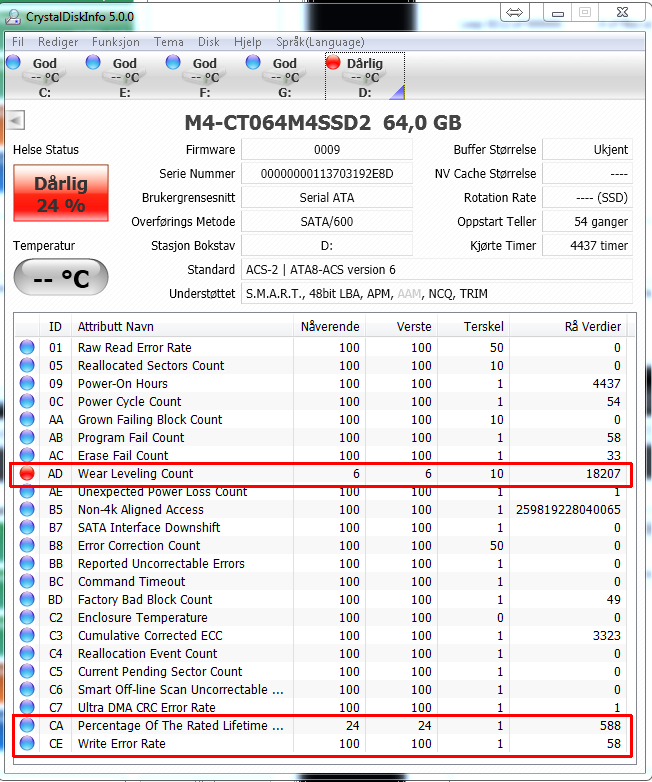Image resolution: width=652 pixels, height=782 pixels.
Task: Click the blue status icon of Program Fail Count
Action: 27,437
